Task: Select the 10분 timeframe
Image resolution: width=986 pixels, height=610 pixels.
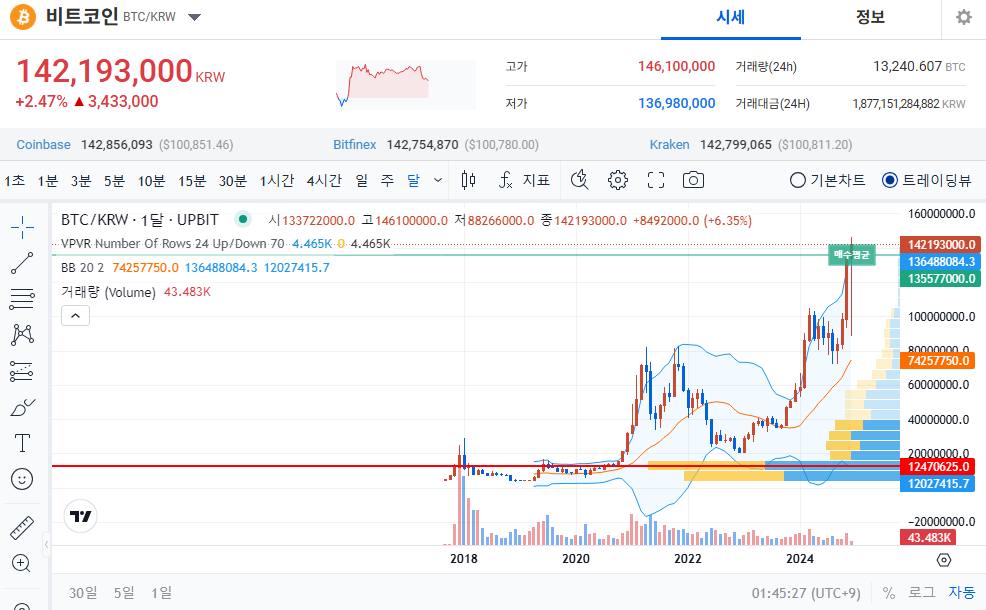Action: click(152, 181)
